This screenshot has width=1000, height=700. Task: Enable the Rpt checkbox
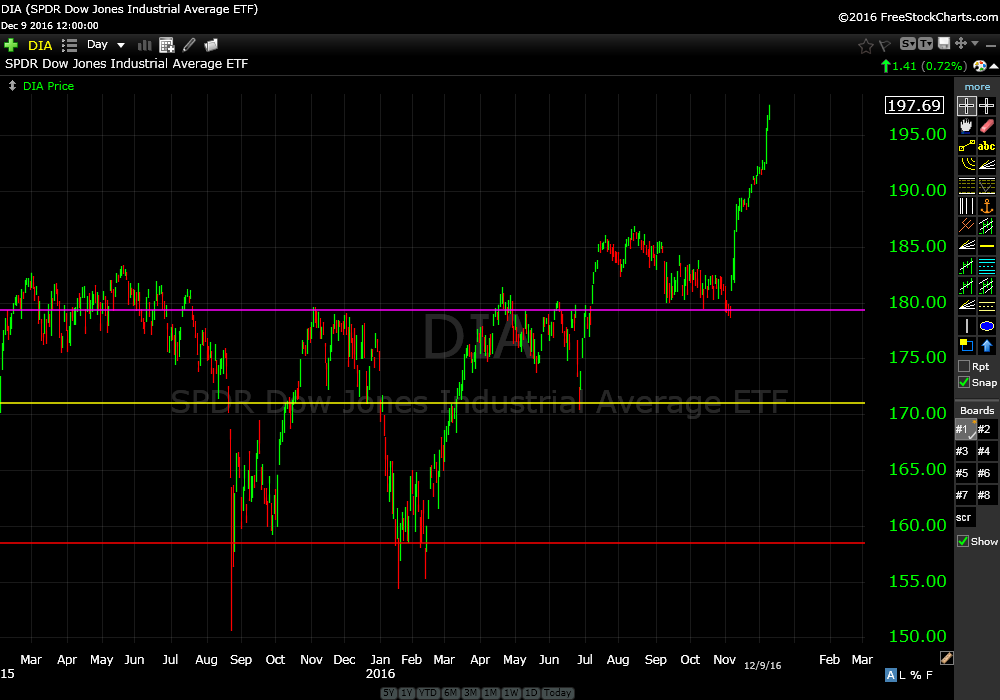964,366
